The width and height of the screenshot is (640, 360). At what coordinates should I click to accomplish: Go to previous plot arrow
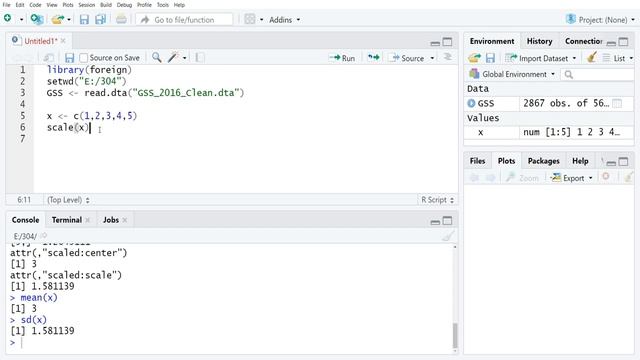tap(474, 178)
